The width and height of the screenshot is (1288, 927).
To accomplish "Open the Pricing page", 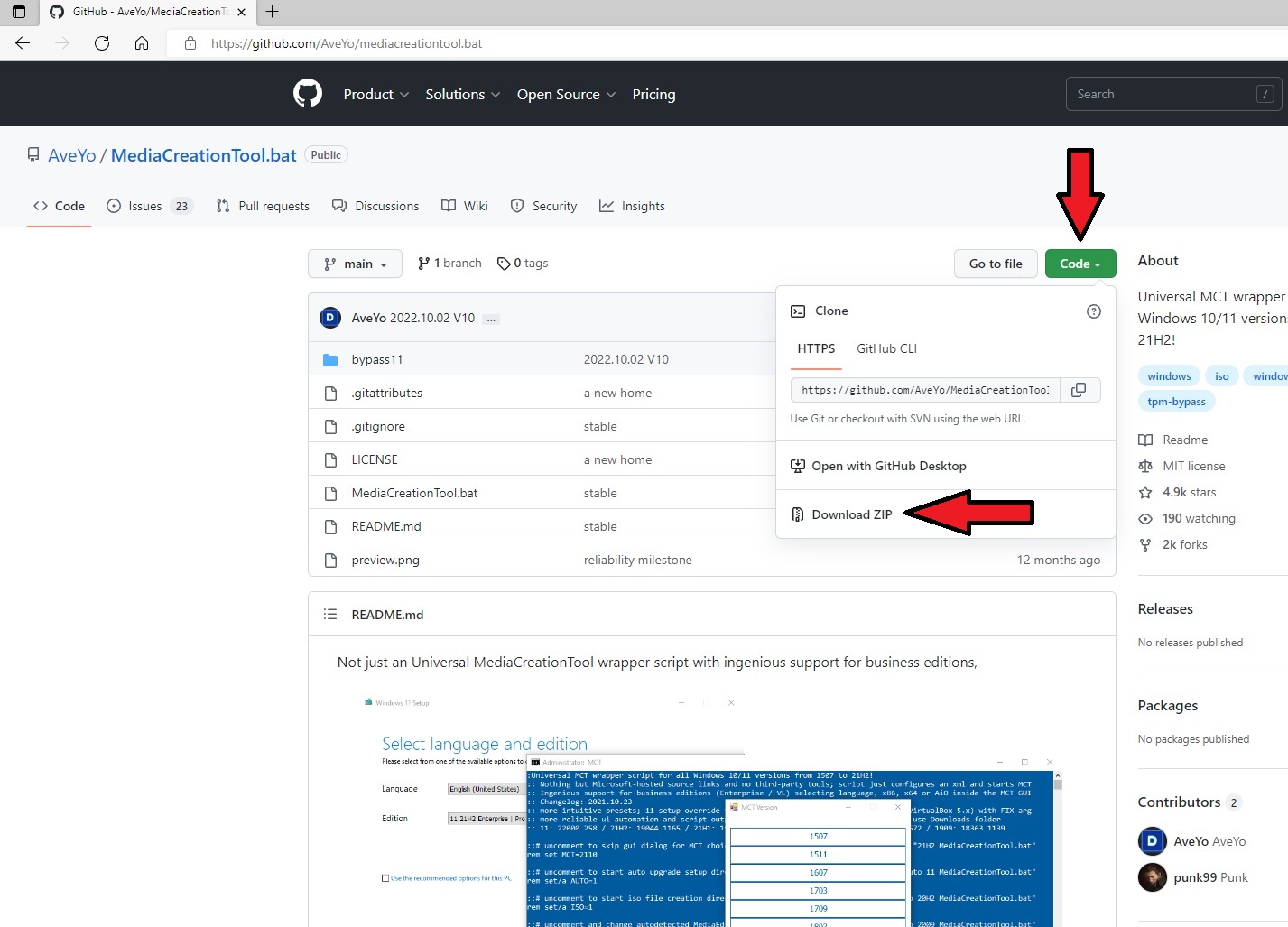I will [653, 94].
